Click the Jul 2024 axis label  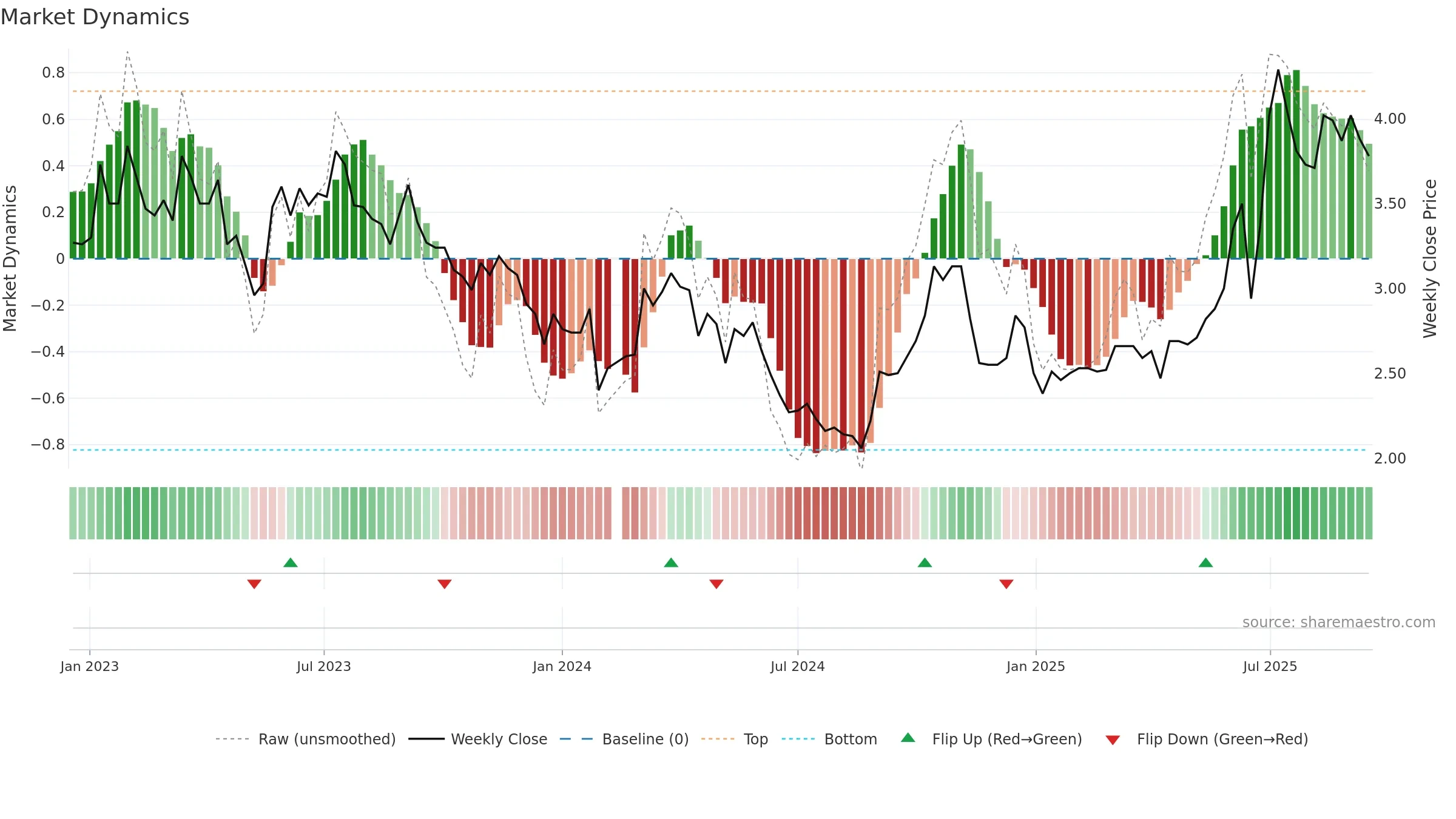pos(798,666)
